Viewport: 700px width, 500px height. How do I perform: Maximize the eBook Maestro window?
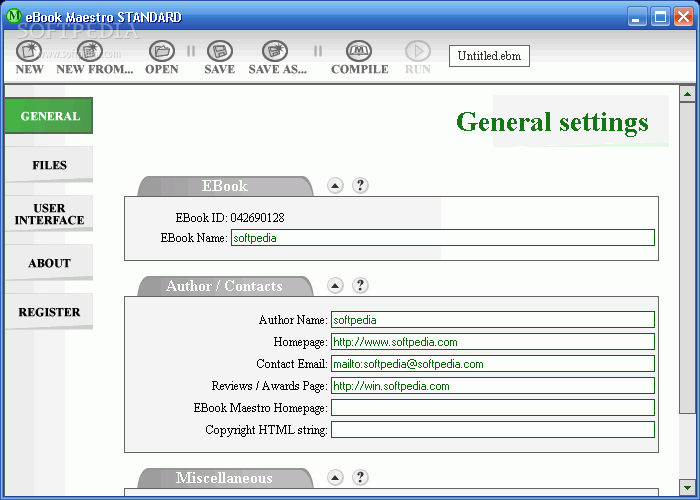pyautogui.click(x=660, y=17)
